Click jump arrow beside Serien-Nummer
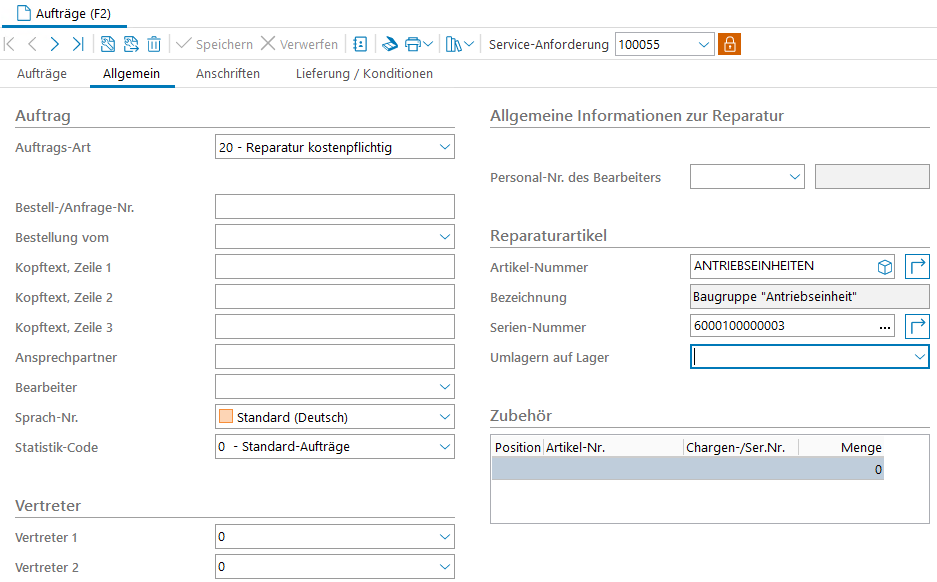The image size is (937, 582). (x=917, y=327)
